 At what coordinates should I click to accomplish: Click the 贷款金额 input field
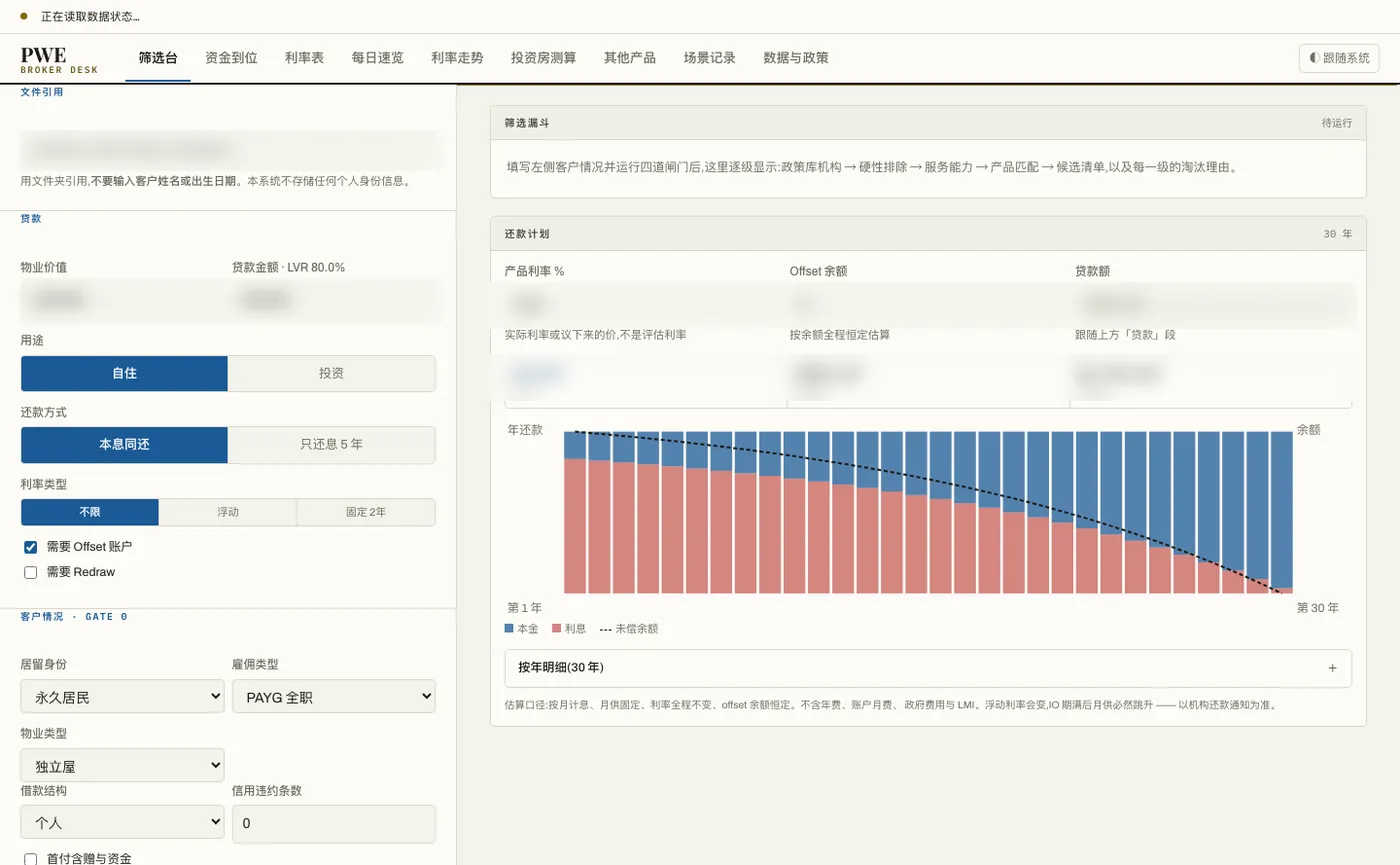pyautogui.click(x=333, y=299)
